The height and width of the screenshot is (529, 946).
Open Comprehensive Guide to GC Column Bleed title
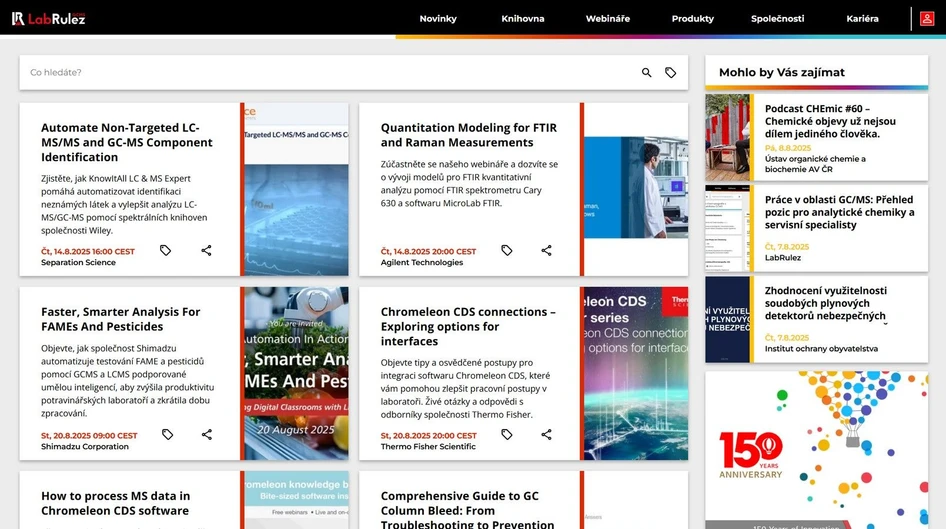tap(468, 510)
